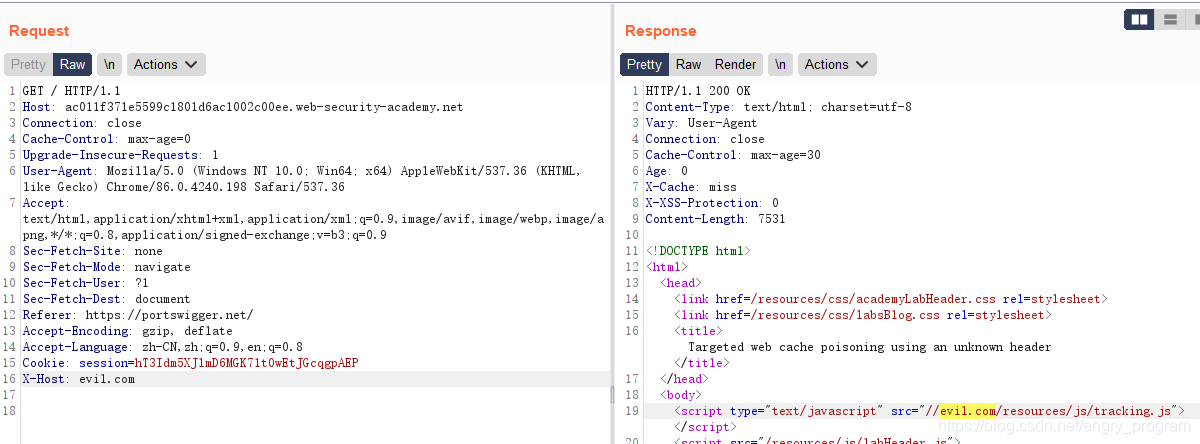
Task: Click the Targeted web cache poisoning title text
Action: click(870, 347)
